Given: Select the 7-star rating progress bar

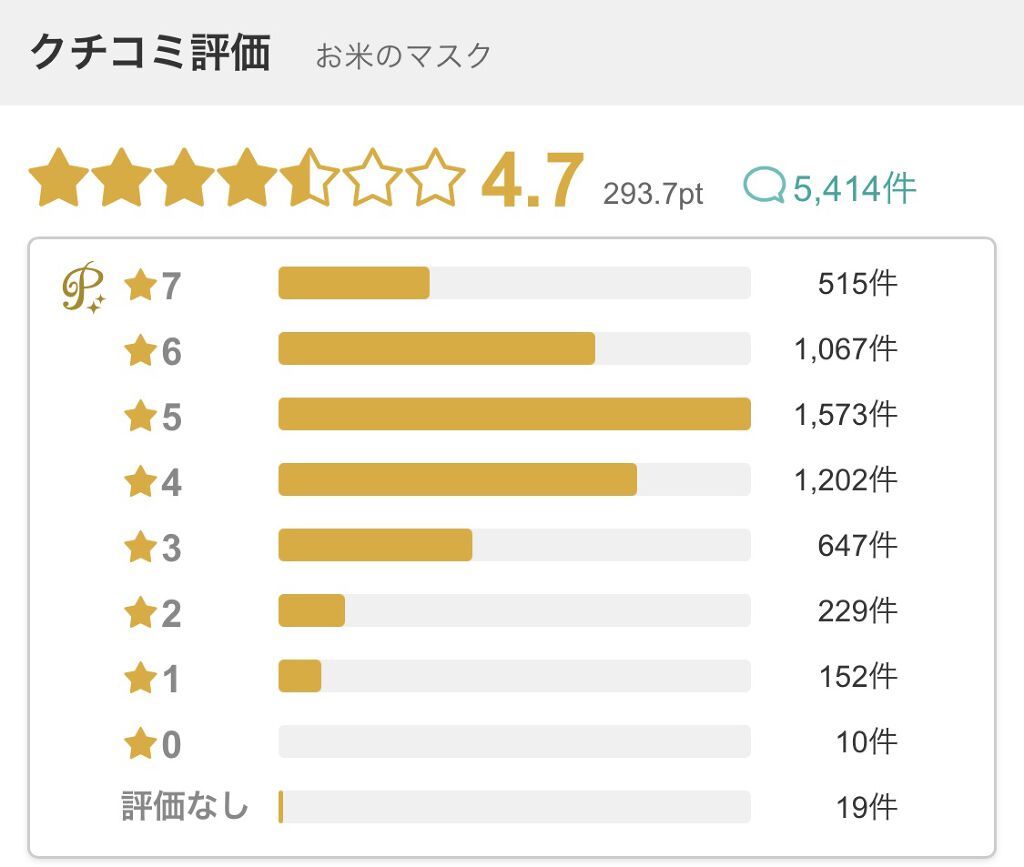Looking at the screenshot, I should click(514, 283).
